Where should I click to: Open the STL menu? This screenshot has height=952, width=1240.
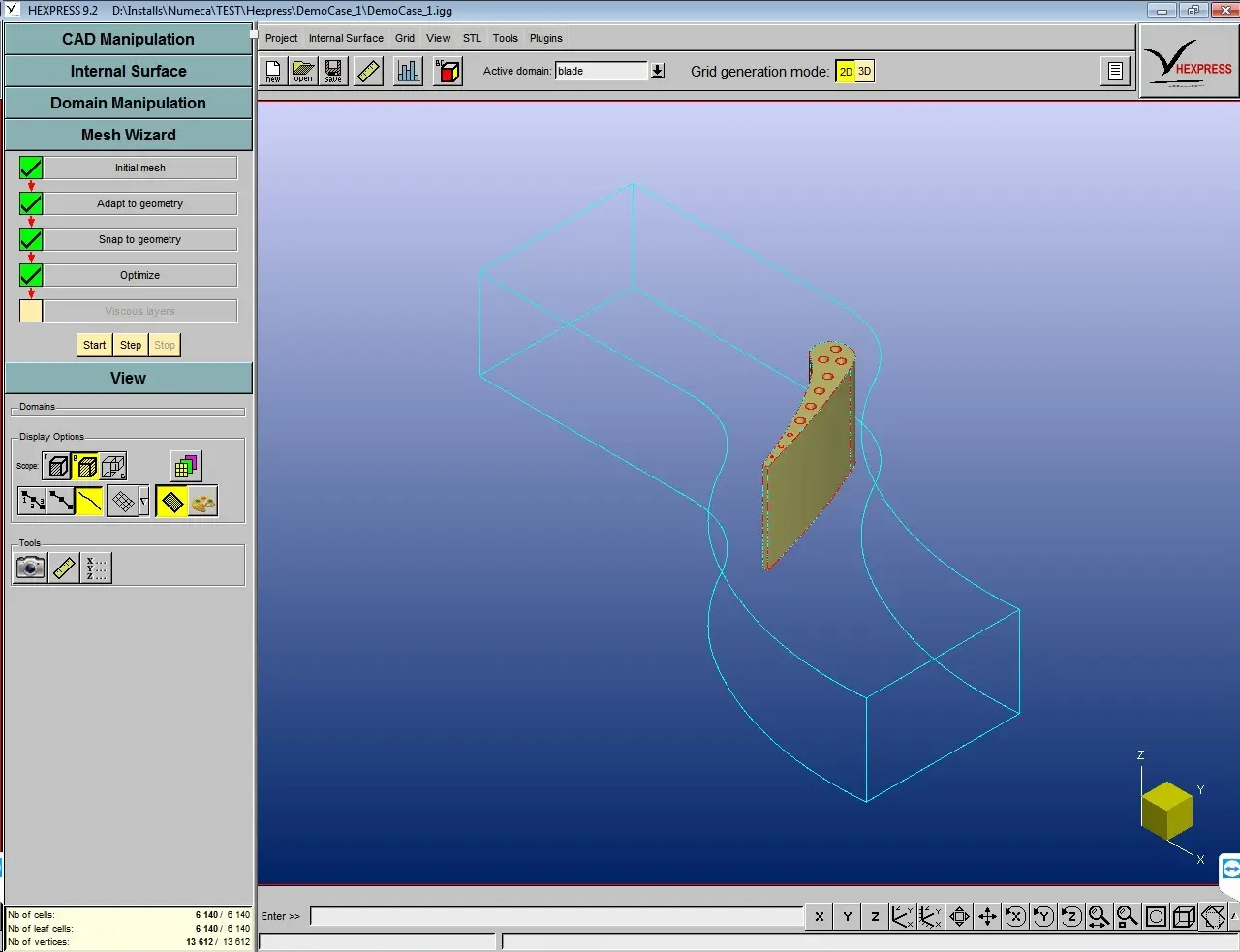tap(472, 39)
